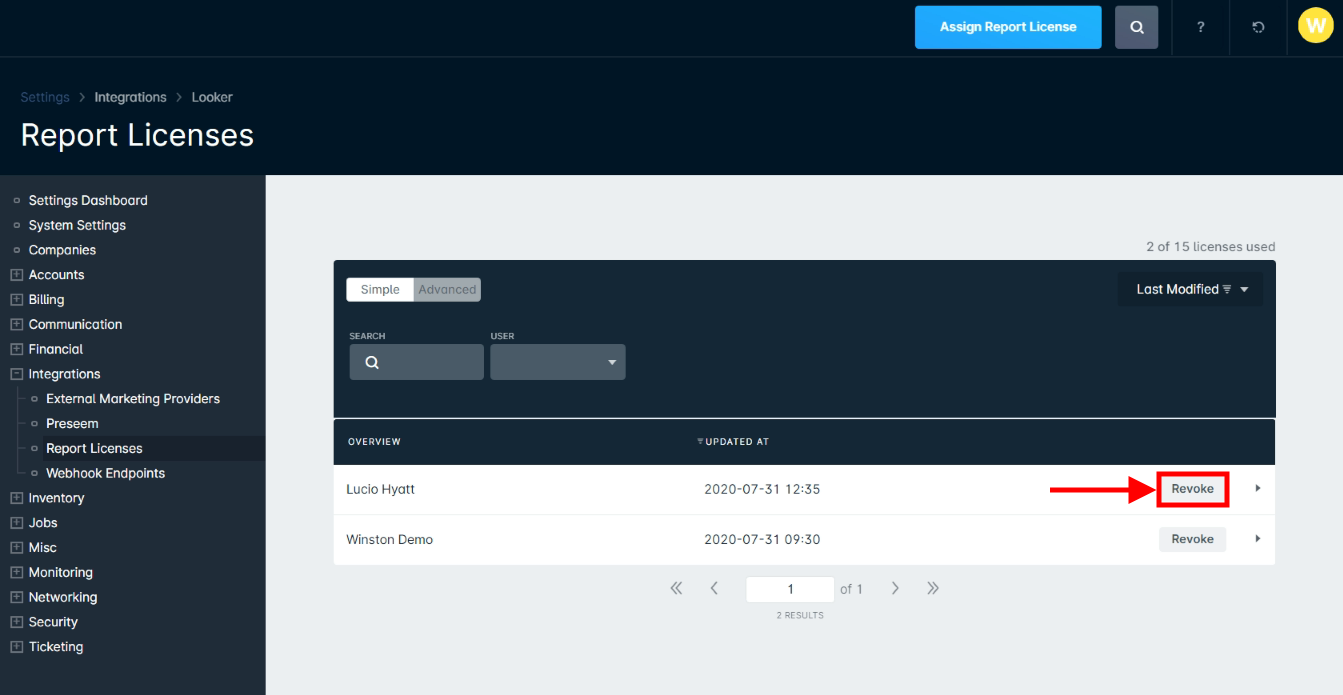The height and width of the screenshot is (695, 1343).
Task: Open Companies in sidebar
Action: click(62, 250)
